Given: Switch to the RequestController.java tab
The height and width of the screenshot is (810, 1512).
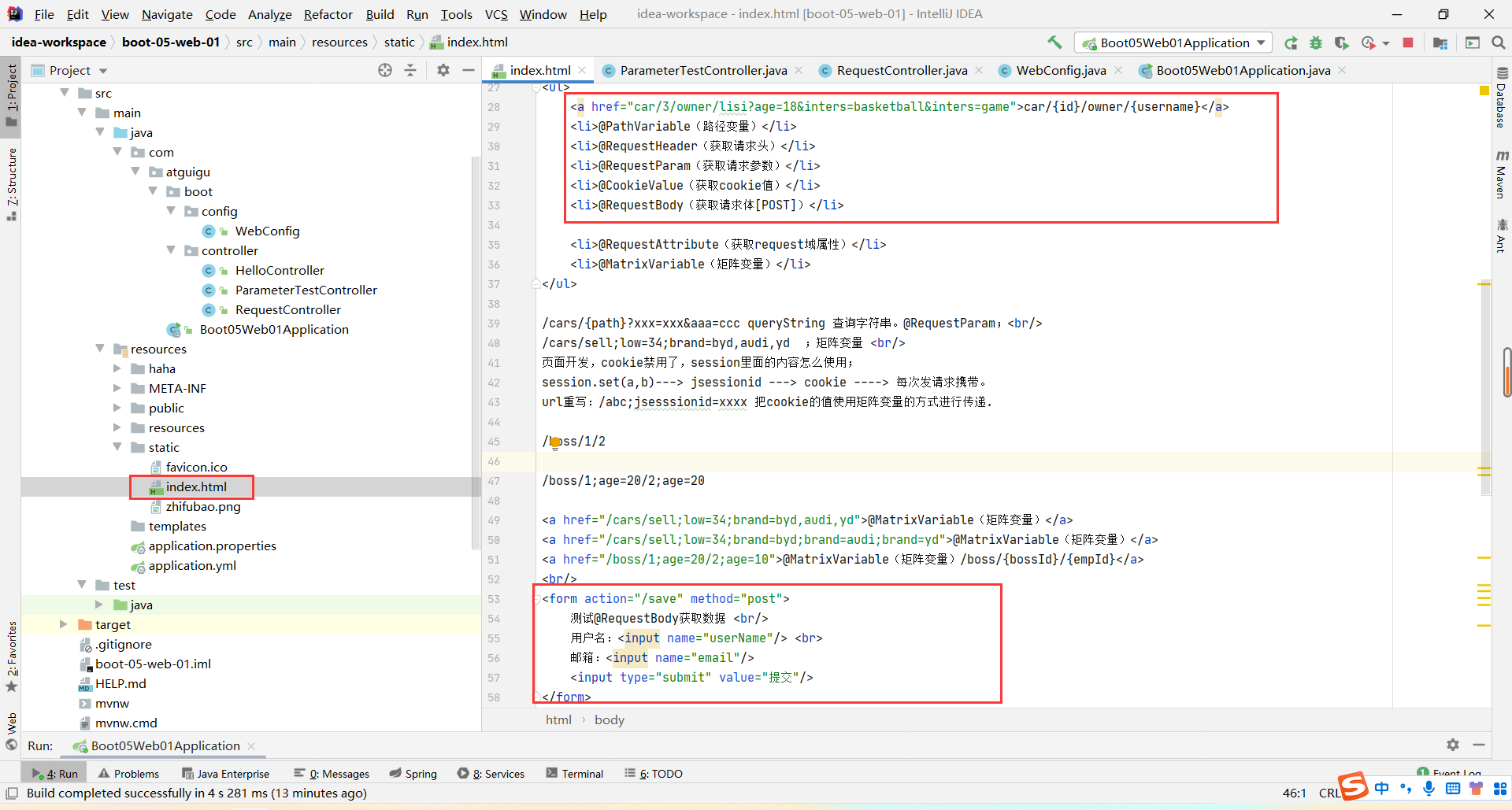Looking at the screenshot, I should (x=901, y=71).
